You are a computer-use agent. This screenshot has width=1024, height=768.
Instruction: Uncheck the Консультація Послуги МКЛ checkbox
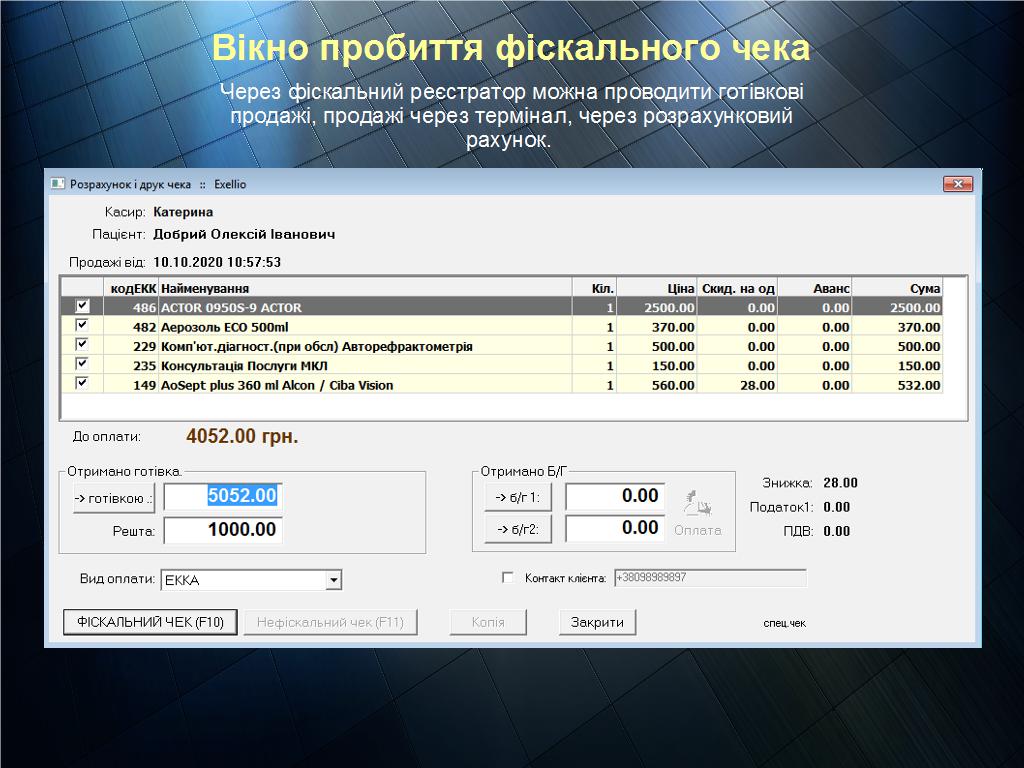click(82, 365)
